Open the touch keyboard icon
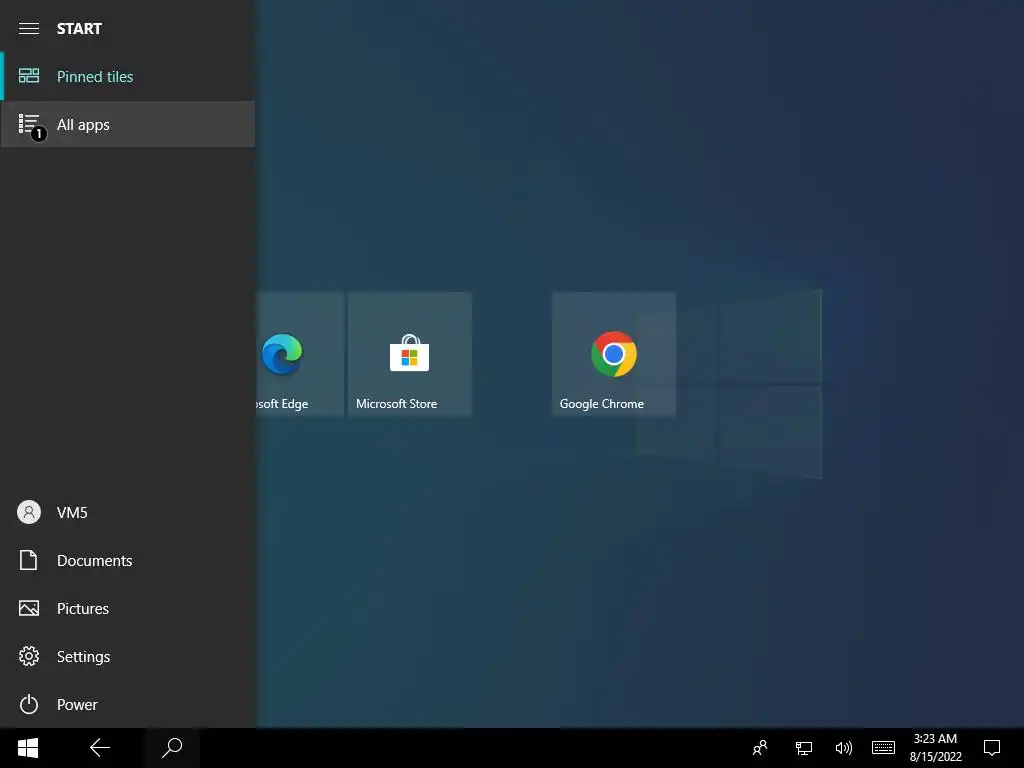The image size is (1024, 768). coord(884,748)
